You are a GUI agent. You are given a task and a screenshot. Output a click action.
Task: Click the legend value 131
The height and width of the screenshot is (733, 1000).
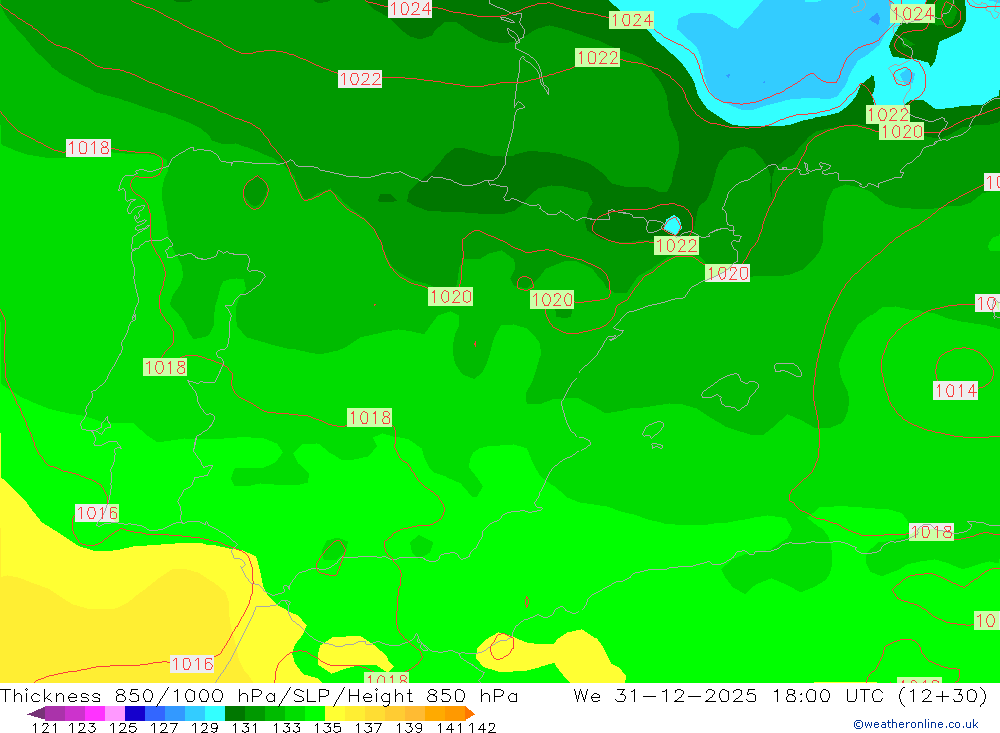(x=245, y=727)
